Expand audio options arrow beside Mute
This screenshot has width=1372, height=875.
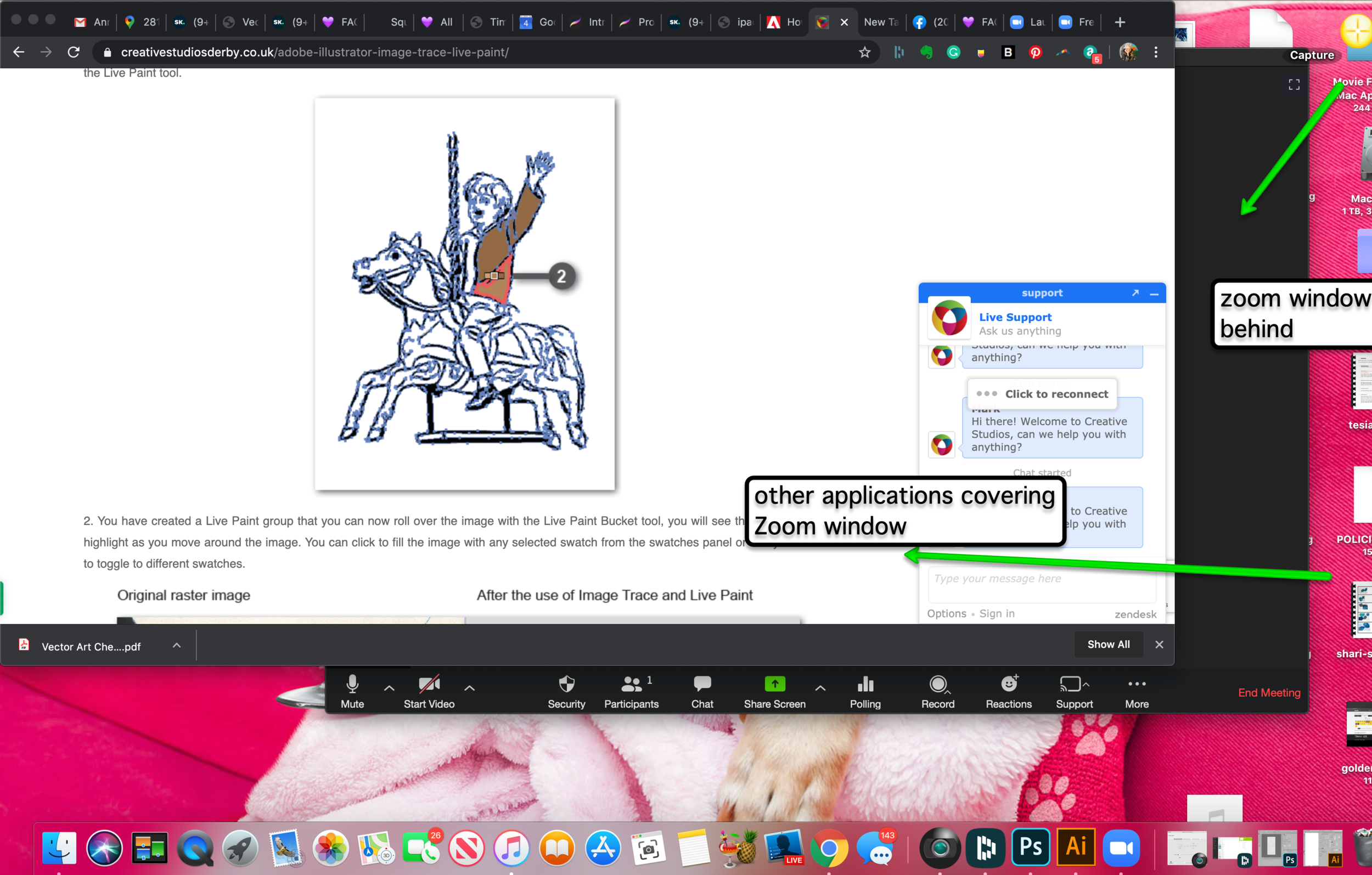389,688
